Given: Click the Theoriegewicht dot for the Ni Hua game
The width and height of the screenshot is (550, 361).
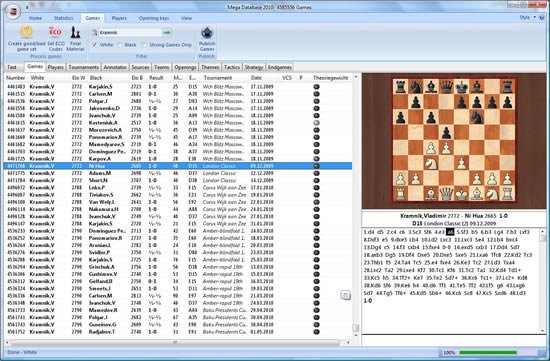Looking at the screenshot, I should [x=316, y=166].
